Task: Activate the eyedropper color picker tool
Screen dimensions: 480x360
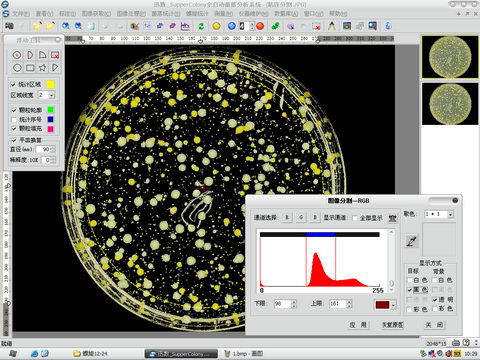Action: (411, 241)
